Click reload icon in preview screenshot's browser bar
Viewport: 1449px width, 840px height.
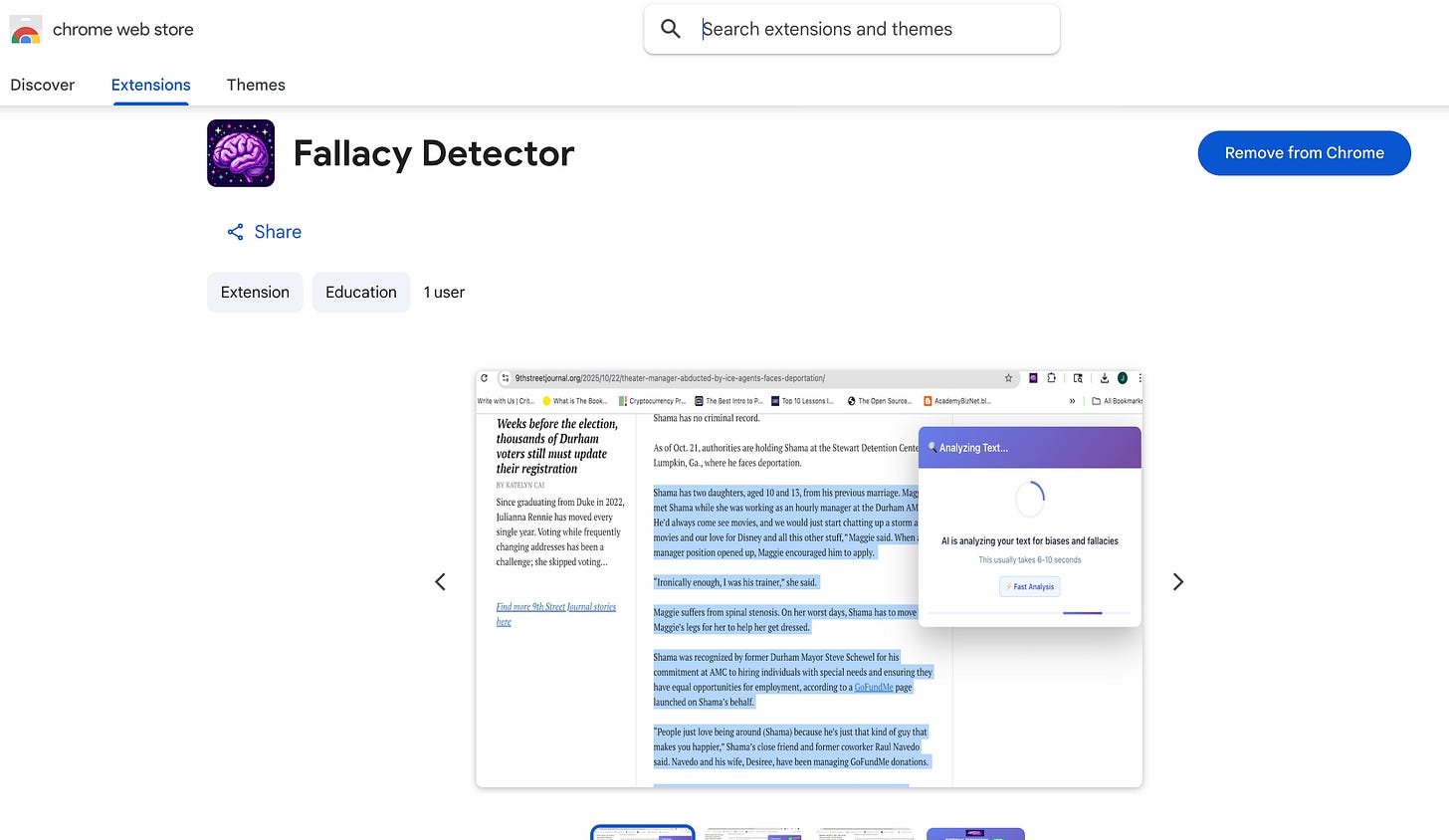click(x=485, y=378)
